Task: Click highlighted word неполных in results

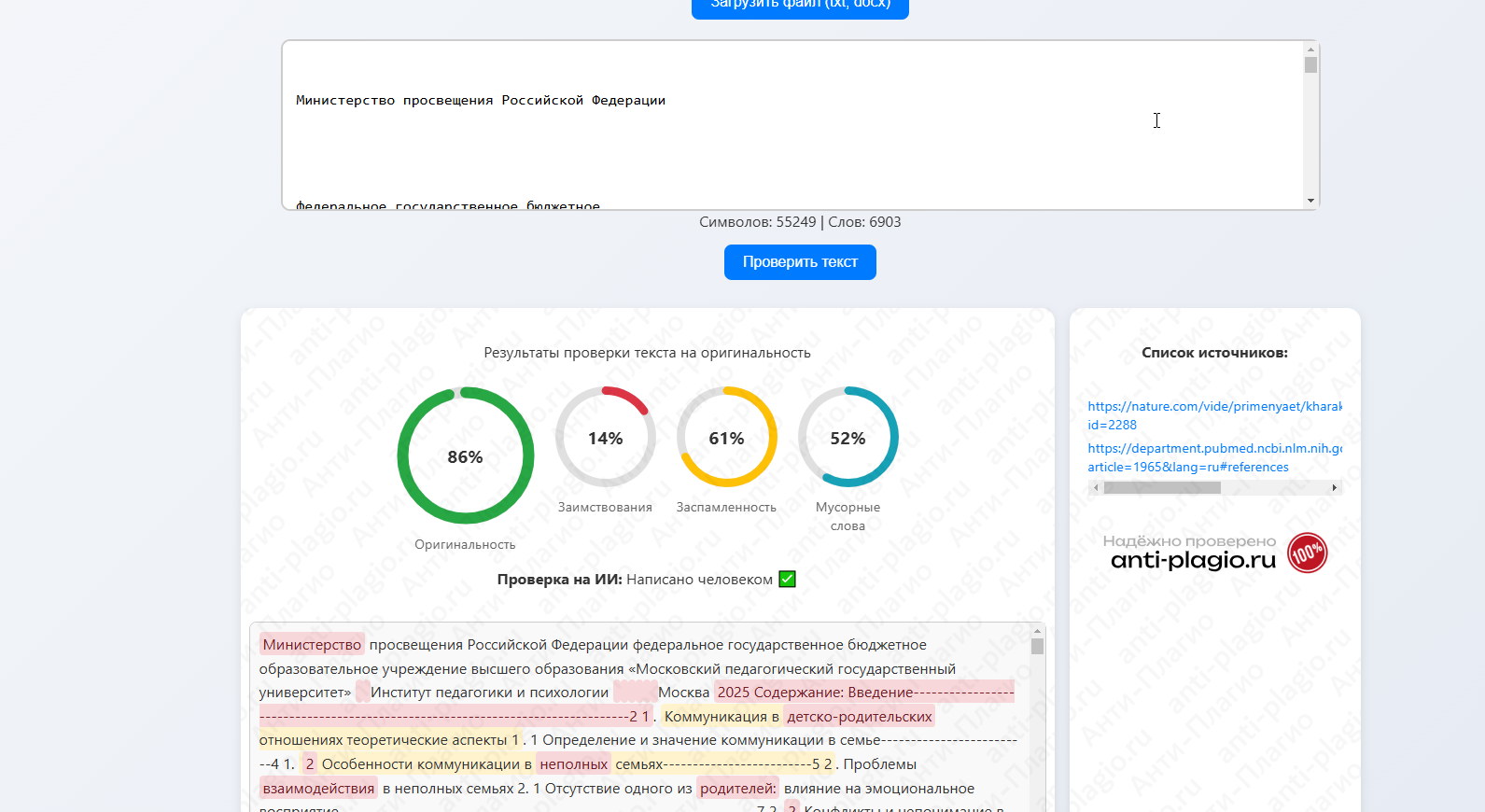Action: tap(573, 763)
